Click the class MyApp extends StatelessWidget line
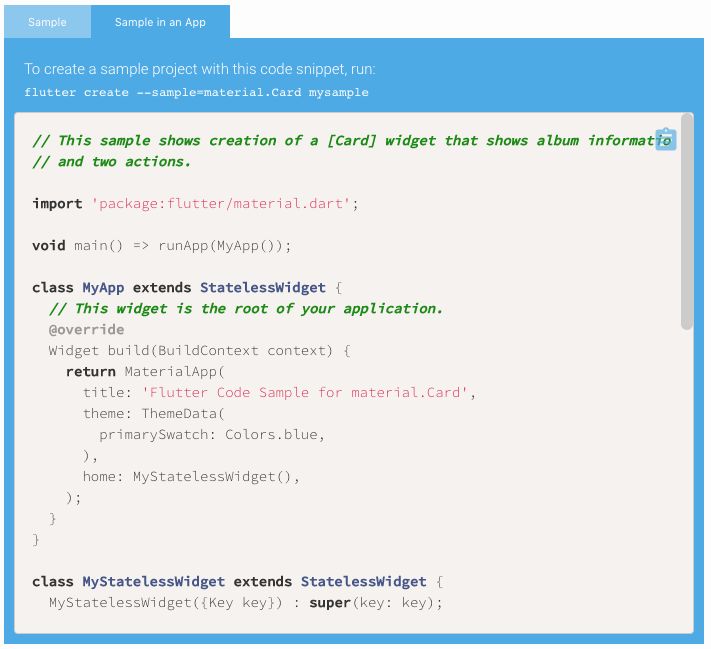 (187, 288)
